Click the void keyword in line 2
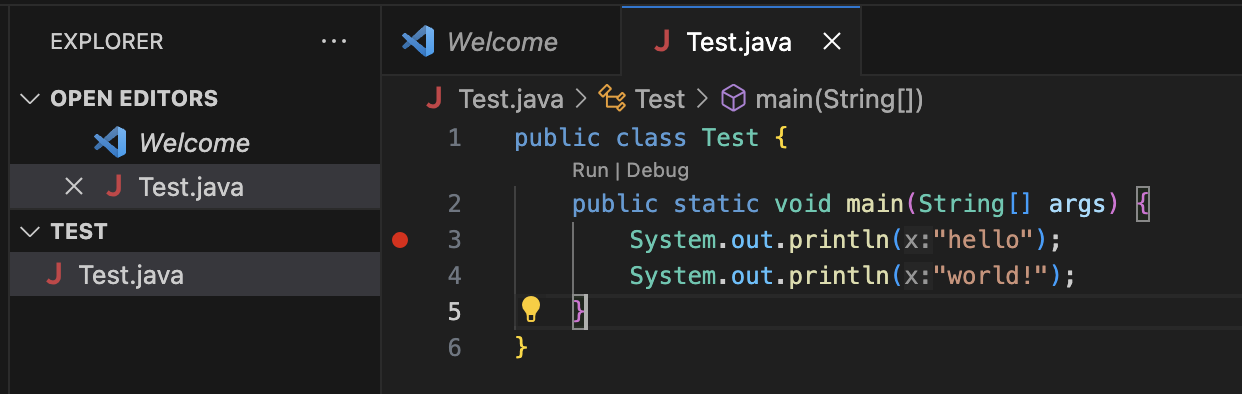 point(803,204)
